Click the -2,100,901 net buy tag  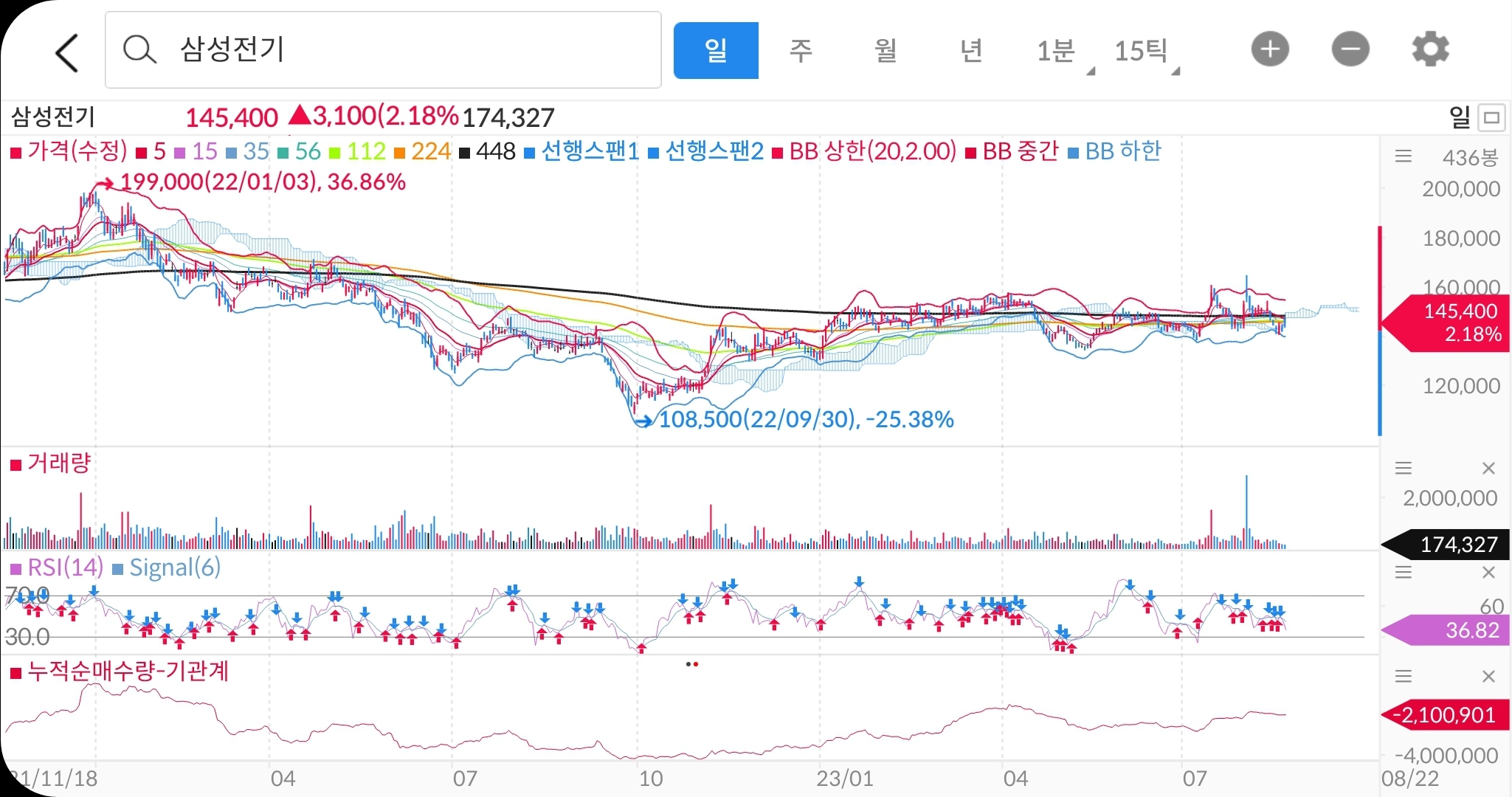pos(1446,715)
